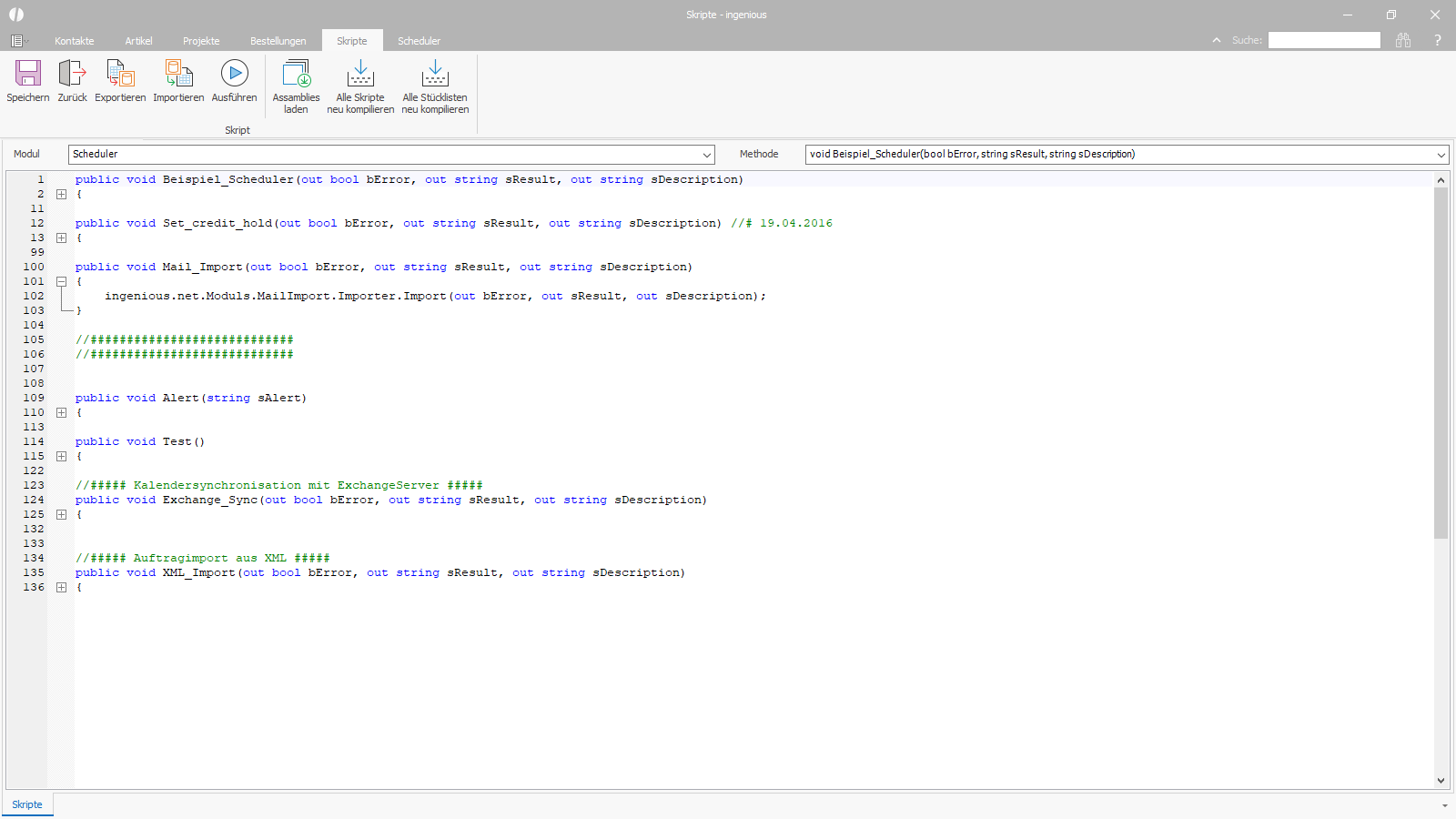The image size is (1456, 819).
Task: Expand the Set_credit_hold block at line 13
Action: (61, 238)
